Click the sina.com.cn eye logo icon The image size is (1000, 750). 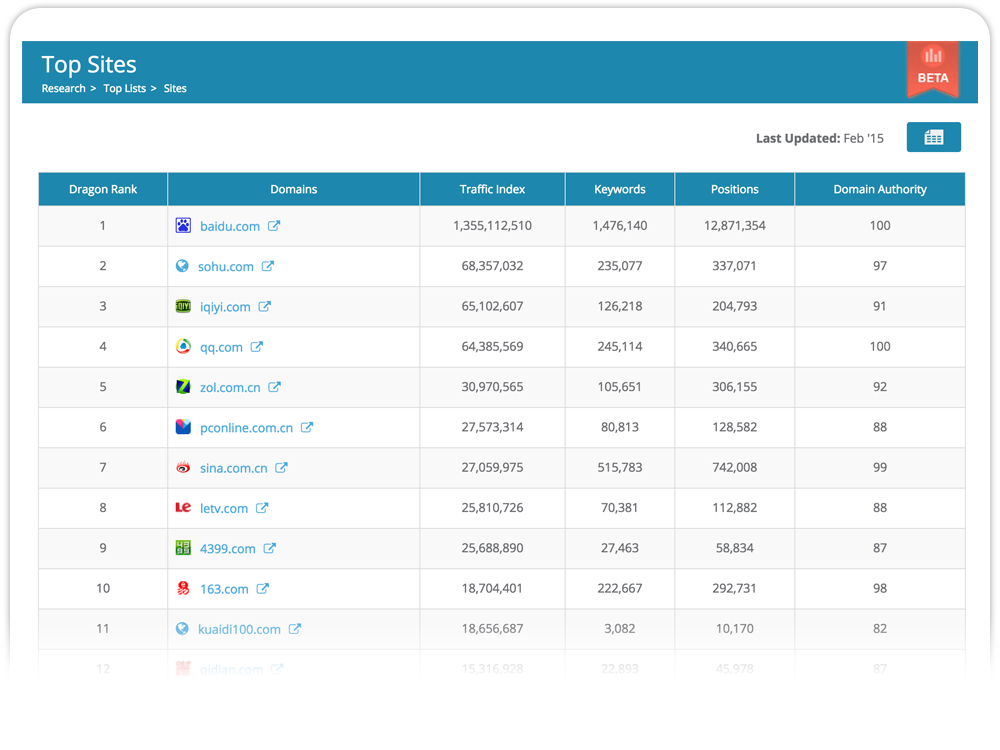pos(183,468)
